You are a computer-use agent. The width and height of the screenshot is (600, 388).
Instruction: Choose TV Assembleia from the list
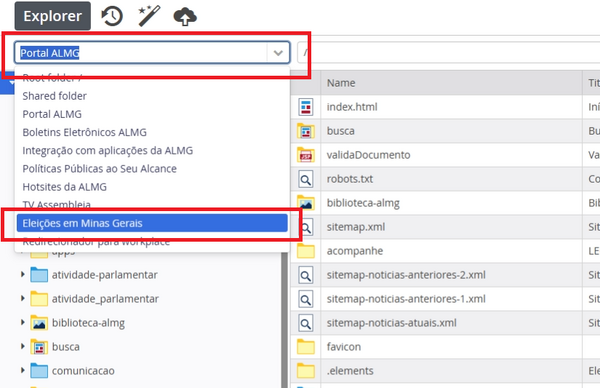57,205
